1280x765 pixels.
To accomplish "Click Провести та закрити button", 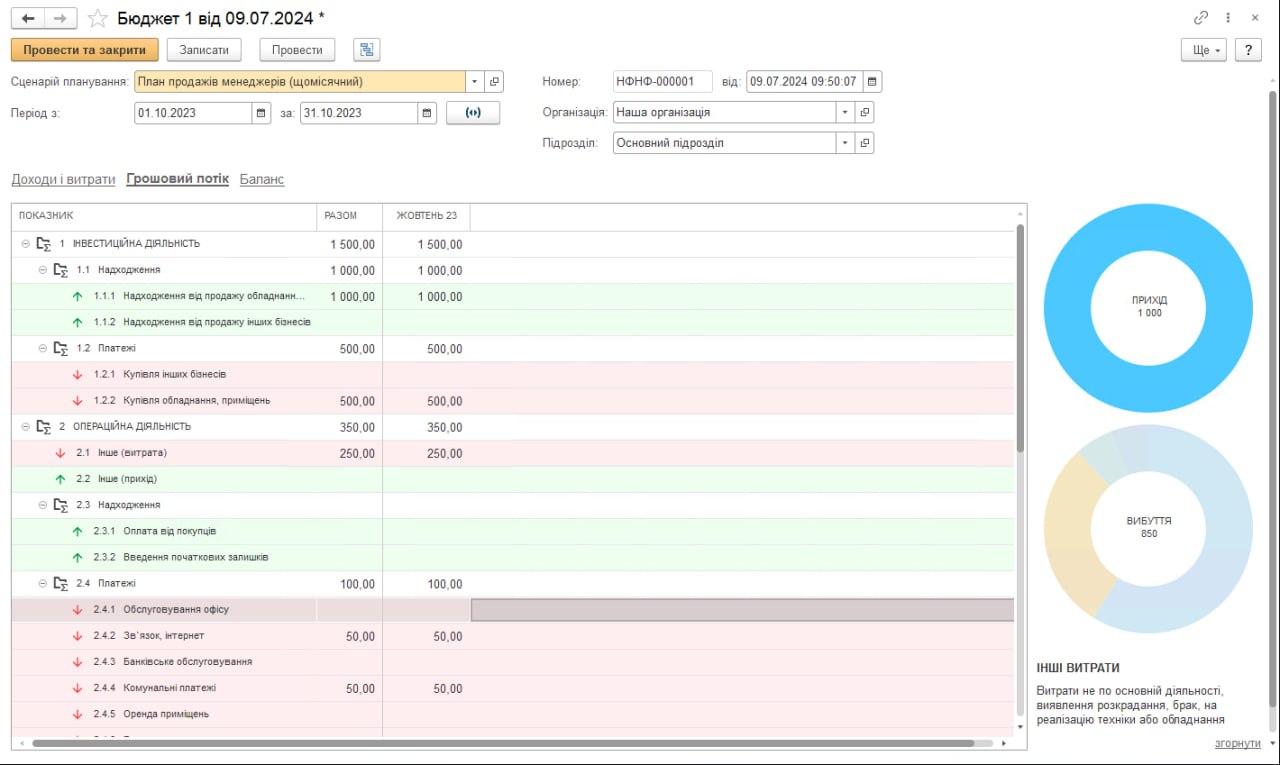I will click(85, 50).
